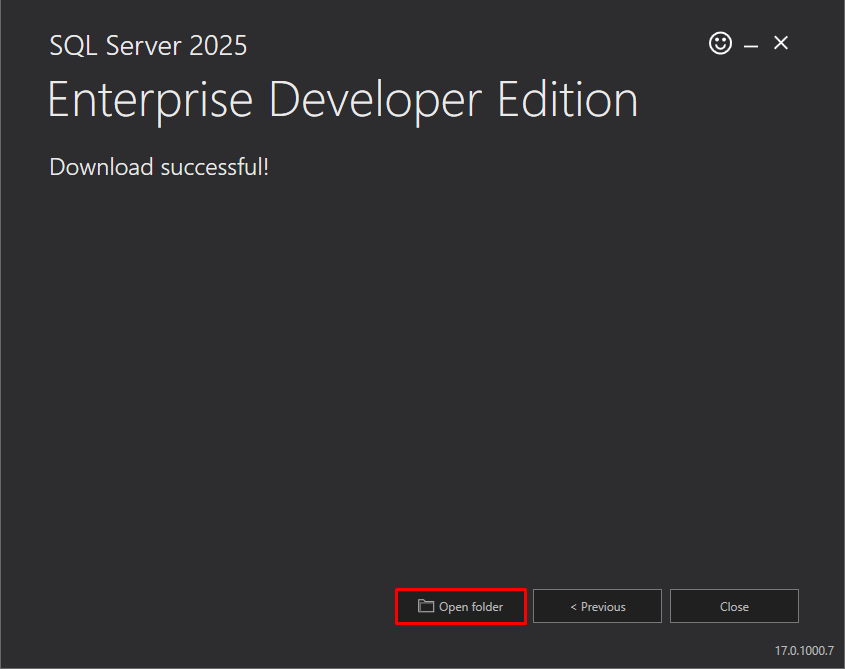845x669 pixels.
Task: Minimize the SQL Server installer window
Action: coord(751,46)
